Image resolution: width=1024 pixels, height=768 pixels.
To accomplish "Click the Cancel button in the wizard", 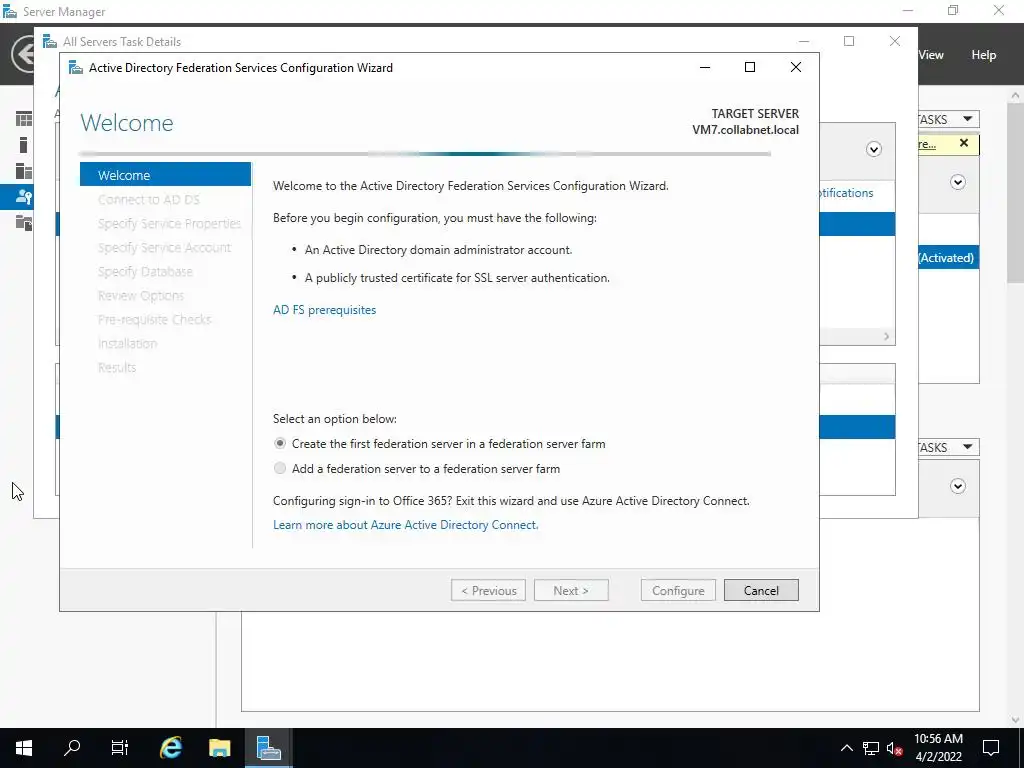I will 761,590.
